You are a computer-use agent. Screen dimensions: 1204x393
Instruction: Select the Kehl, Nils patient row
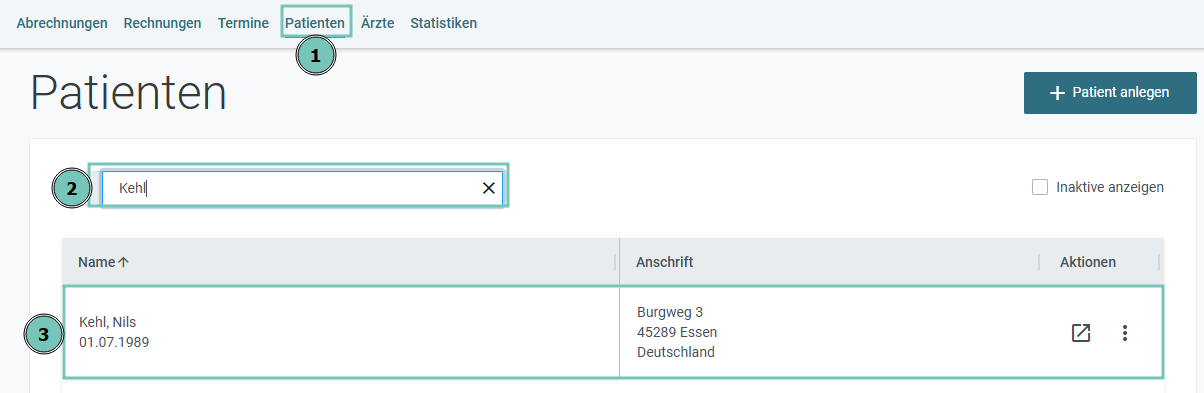click(x=613, y=333)
